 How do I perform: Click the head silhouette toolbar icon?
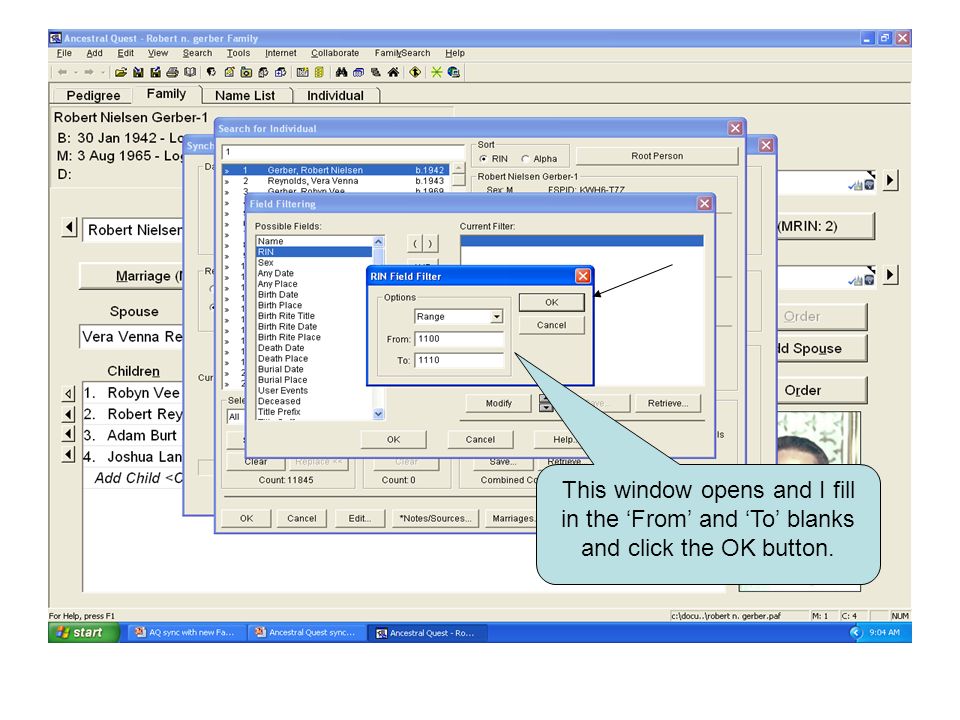pos(211,72)
